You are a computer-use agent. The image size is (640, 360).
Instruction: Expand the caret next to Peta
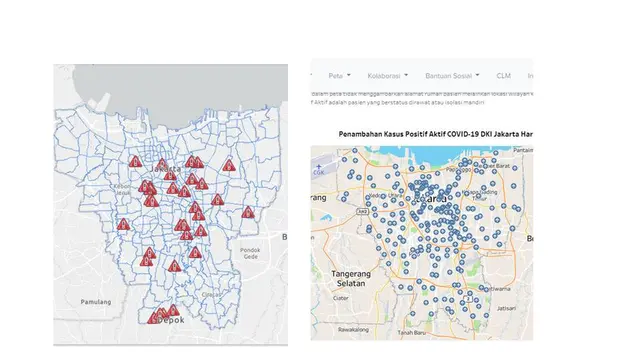pos(349,76)
